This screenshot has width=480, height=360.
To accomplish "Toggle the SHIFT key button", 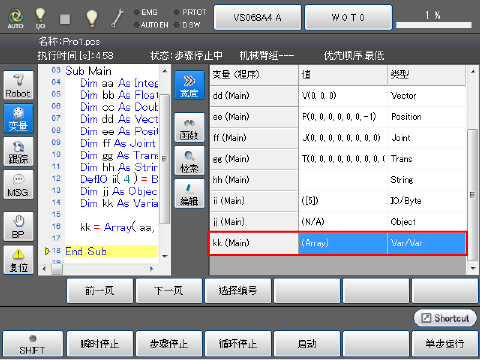I will point(33,344).
